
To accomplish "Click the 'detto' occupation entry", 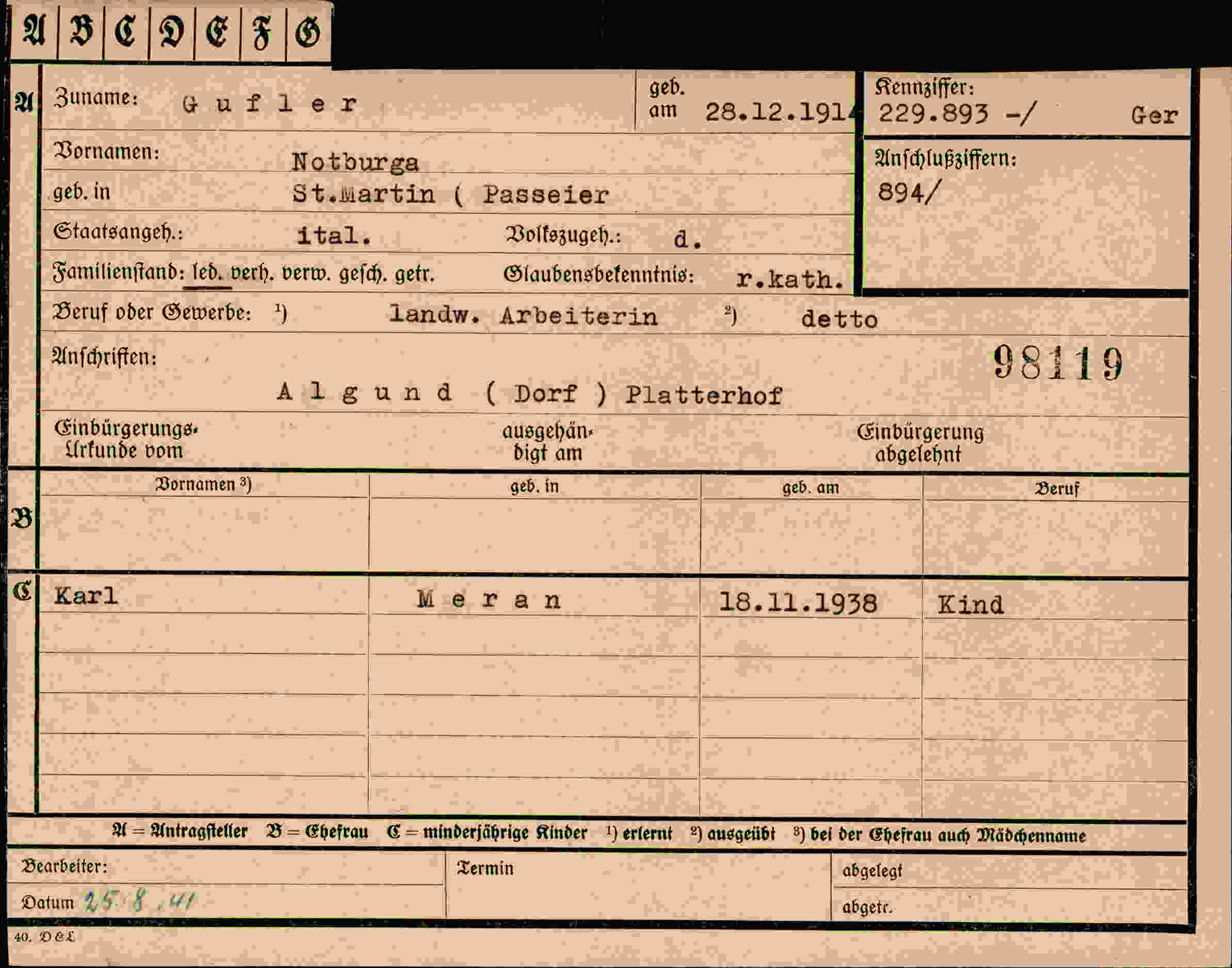I will coord(839,319).
